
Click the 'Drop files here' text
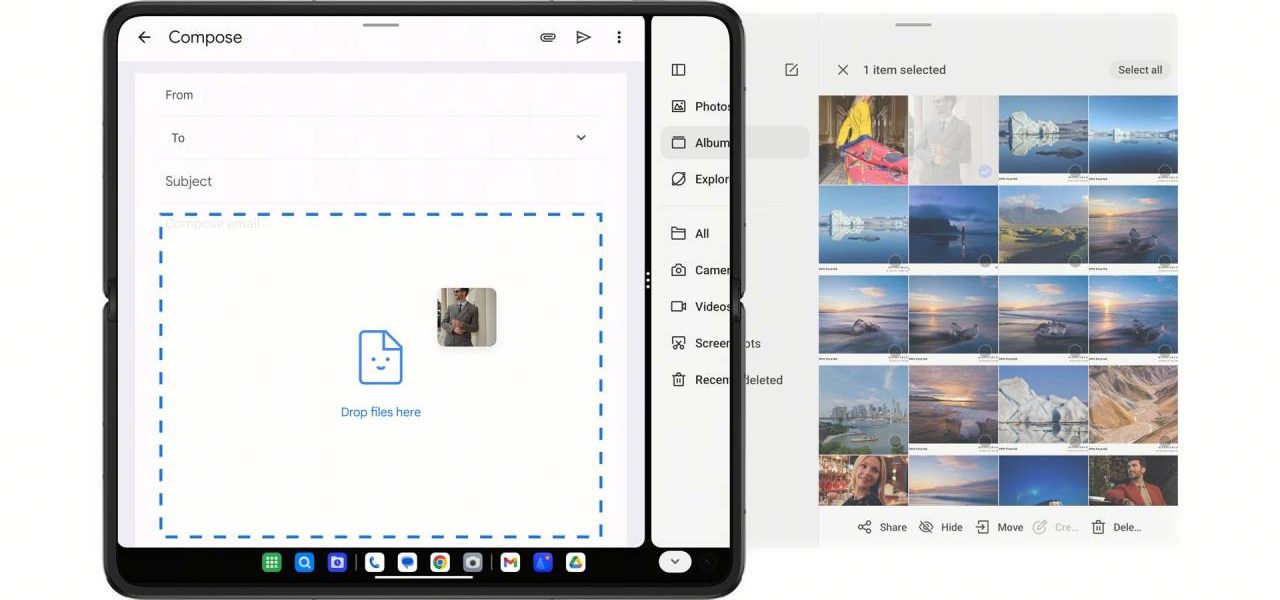pyautogui.click(x=381, y=412)
